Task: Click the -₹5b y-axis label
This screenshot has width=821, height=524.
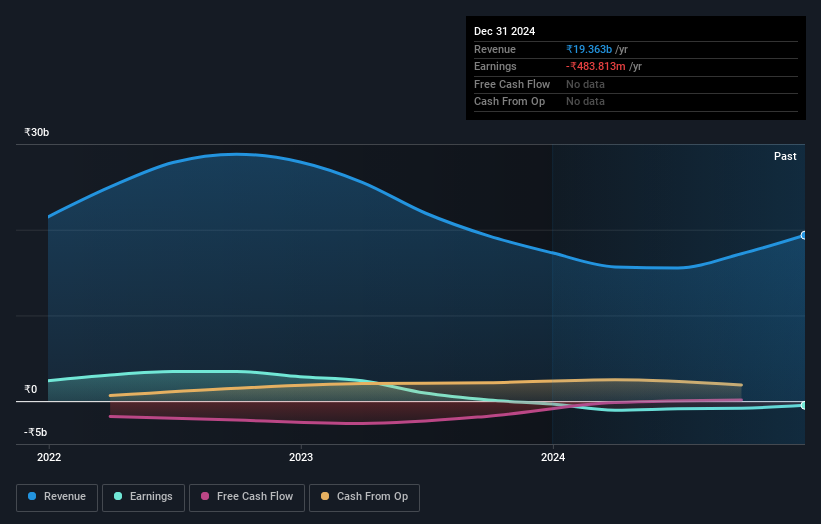Action: click(36, 432)
